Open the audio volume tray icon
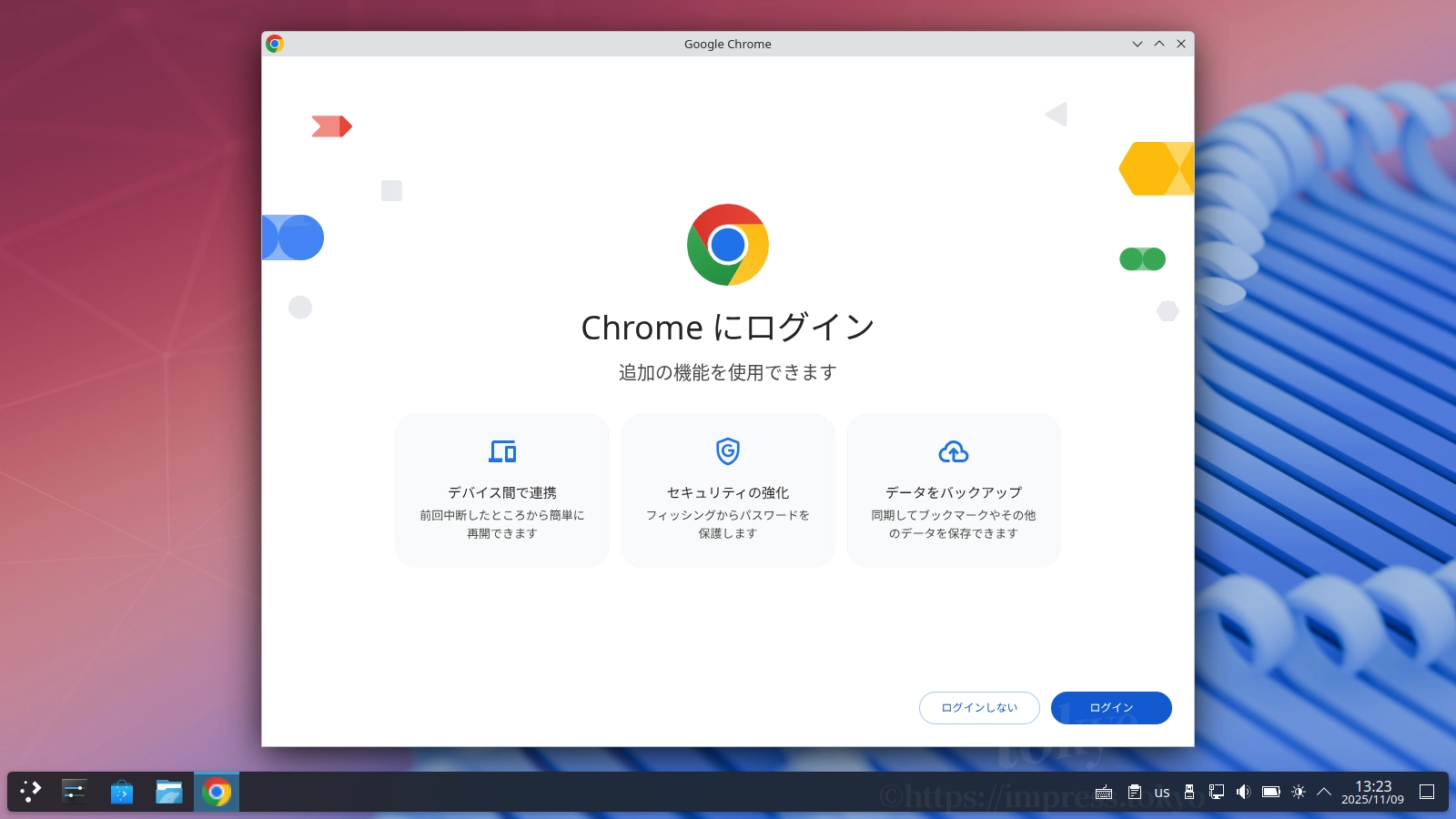 coord(1244,792)
